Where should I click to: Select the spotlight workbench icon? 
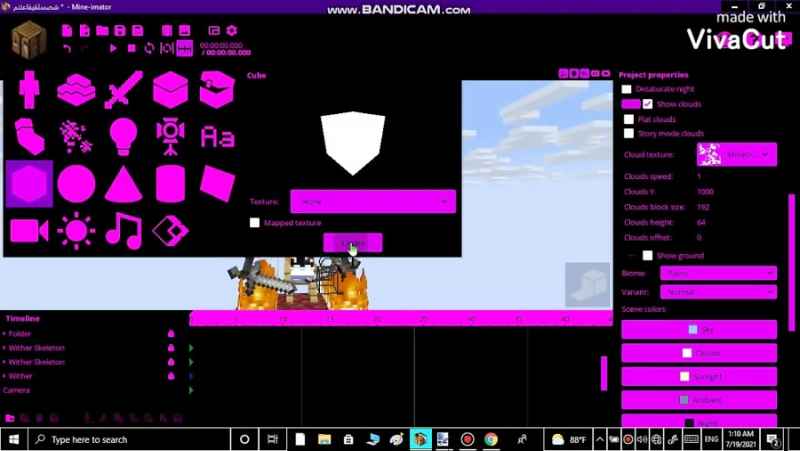[170, 137]
